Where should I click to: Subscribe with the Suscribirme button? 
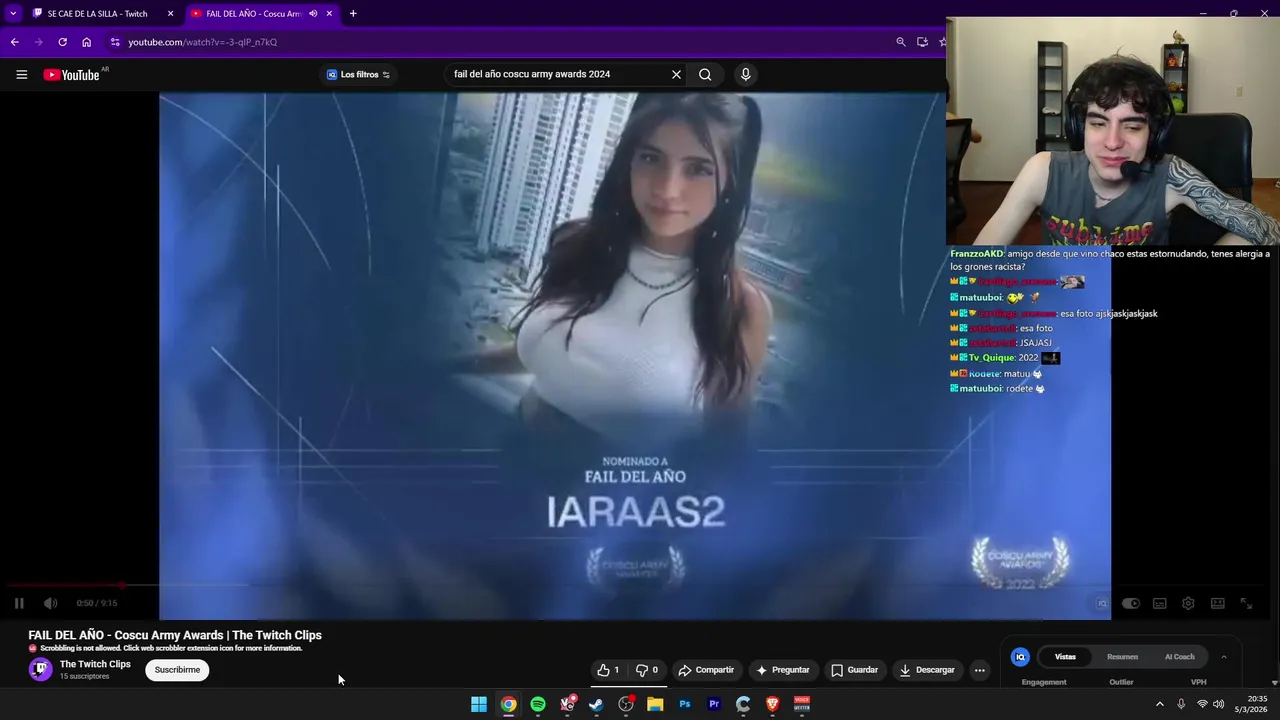(177, 670)
